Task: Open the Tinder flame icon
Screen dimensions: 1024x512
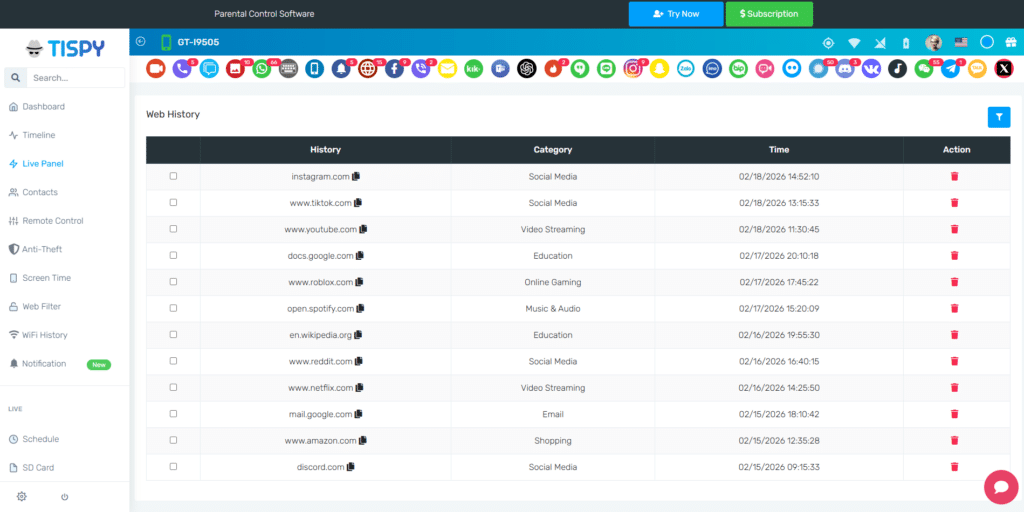Action: [554, 68]
